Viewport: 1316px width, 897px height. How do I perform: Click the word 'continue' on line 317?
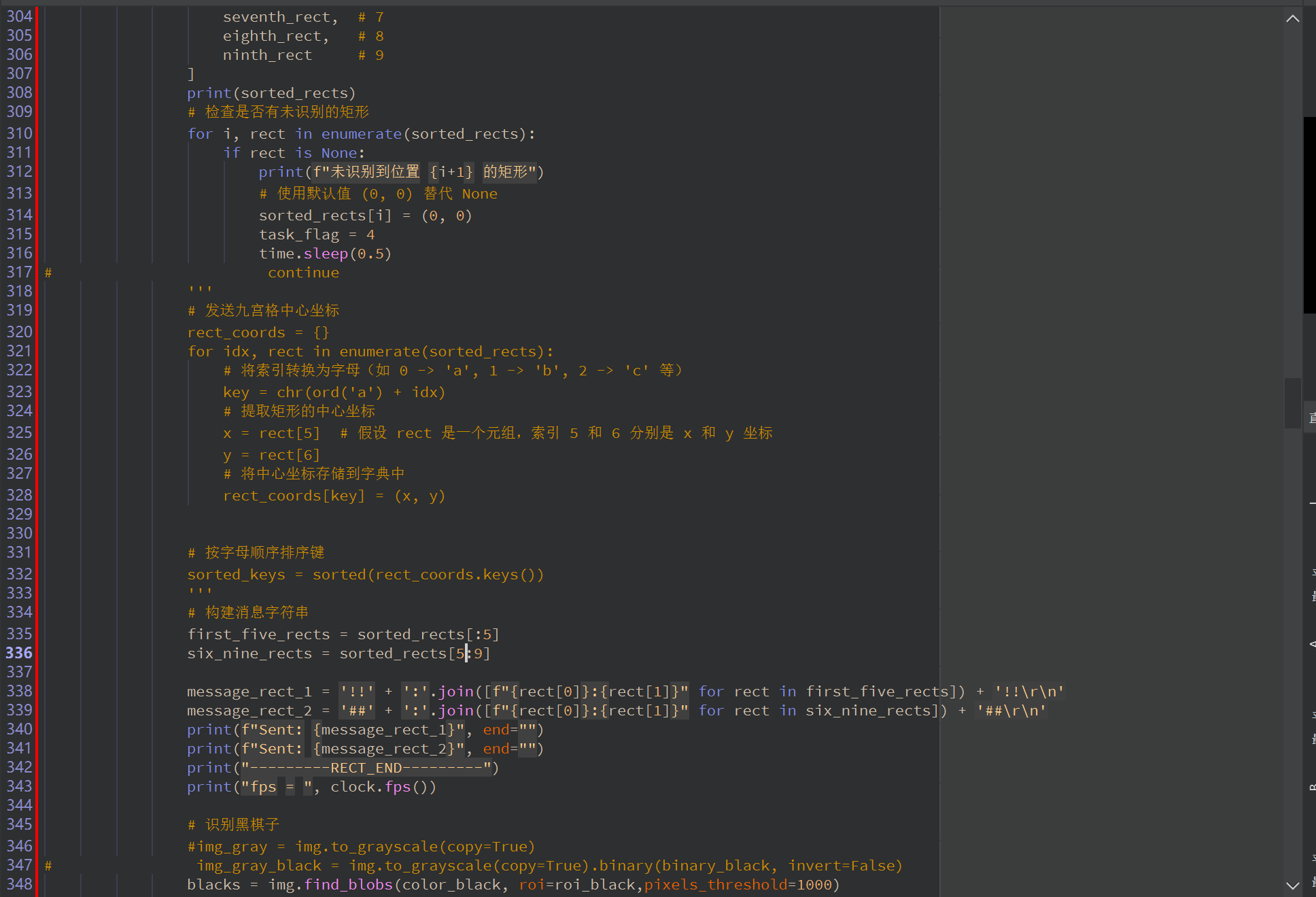point(303,273)
